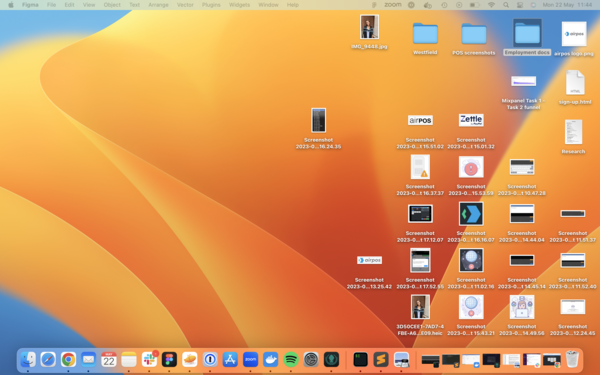Activate Siri from the menu bar

coord(533,5)
